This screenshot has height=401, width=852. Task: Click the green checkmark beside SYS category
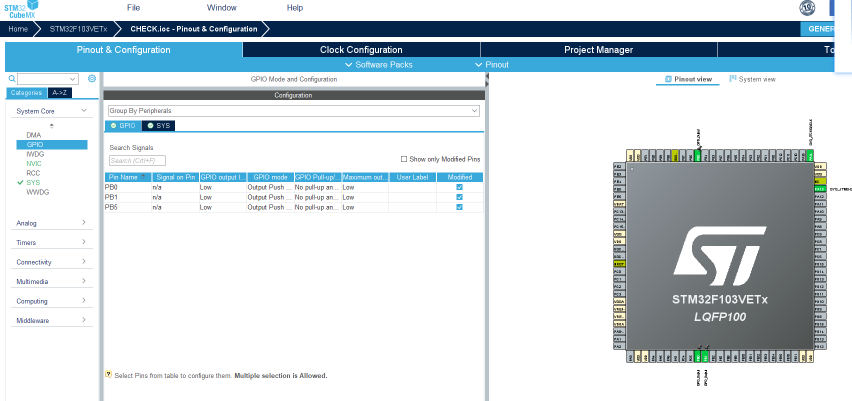20,183
